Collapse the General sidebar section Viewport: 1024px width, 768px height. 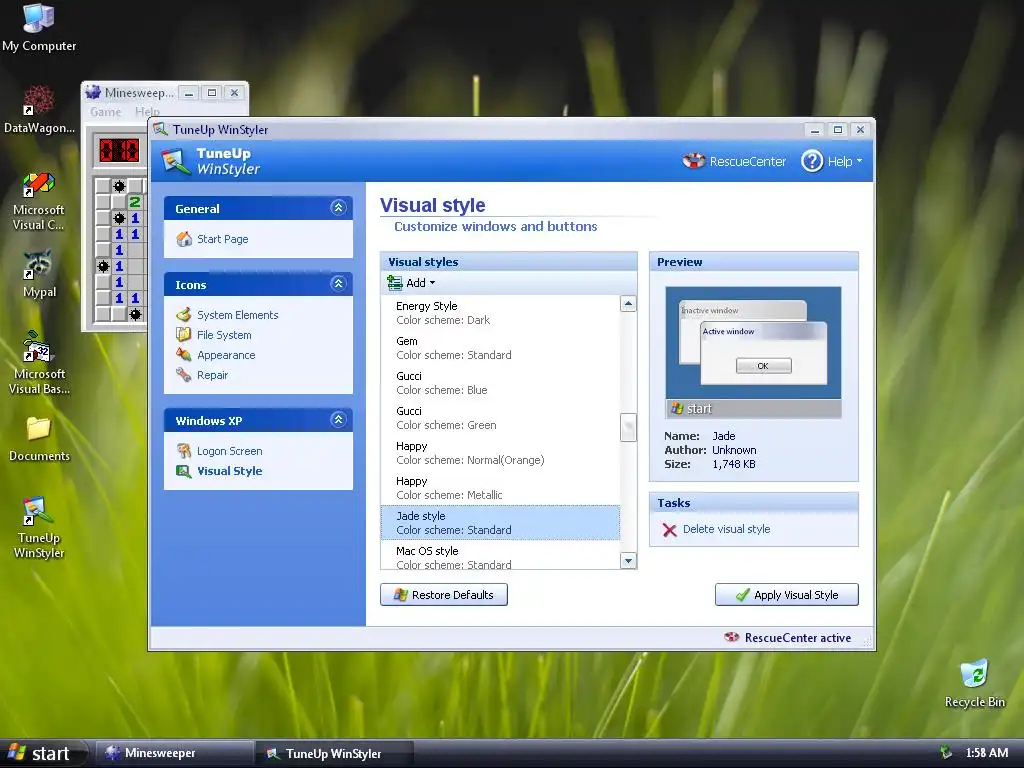[x=338, y=208]
